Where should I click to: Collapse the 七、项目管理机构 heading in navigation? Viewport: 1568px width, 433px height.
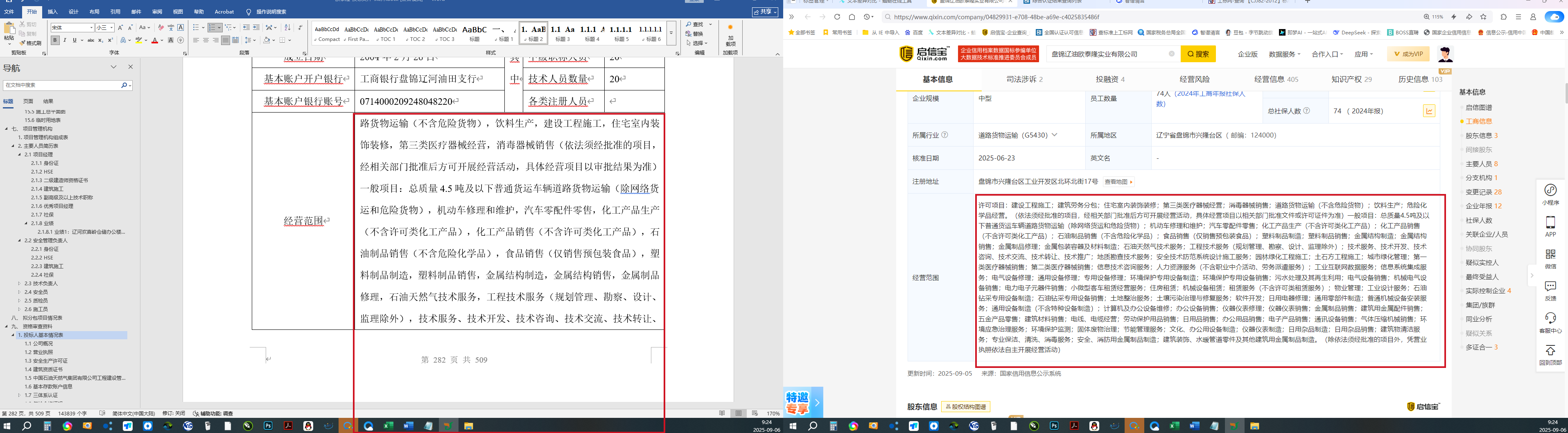7,129
